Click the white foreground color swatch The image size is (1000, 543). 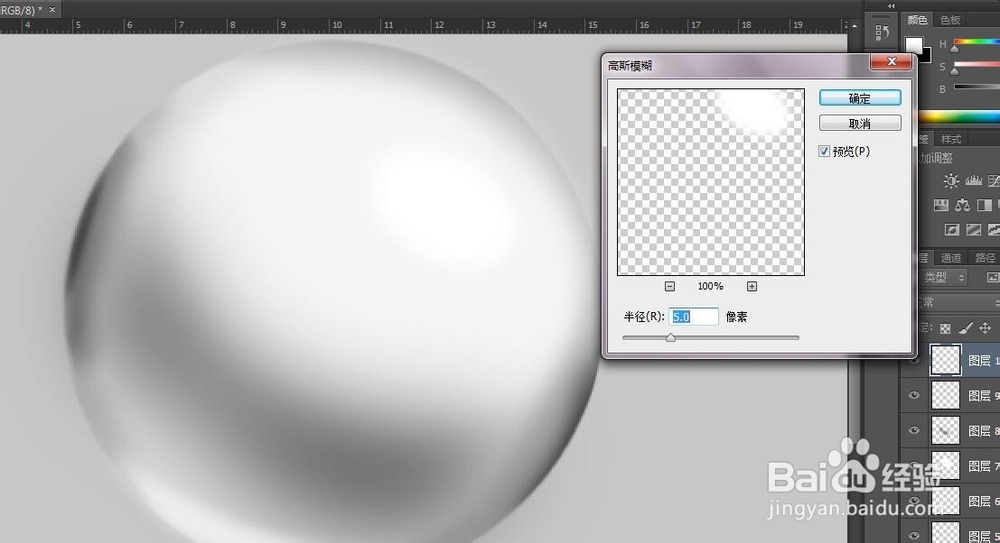[915, 46]
